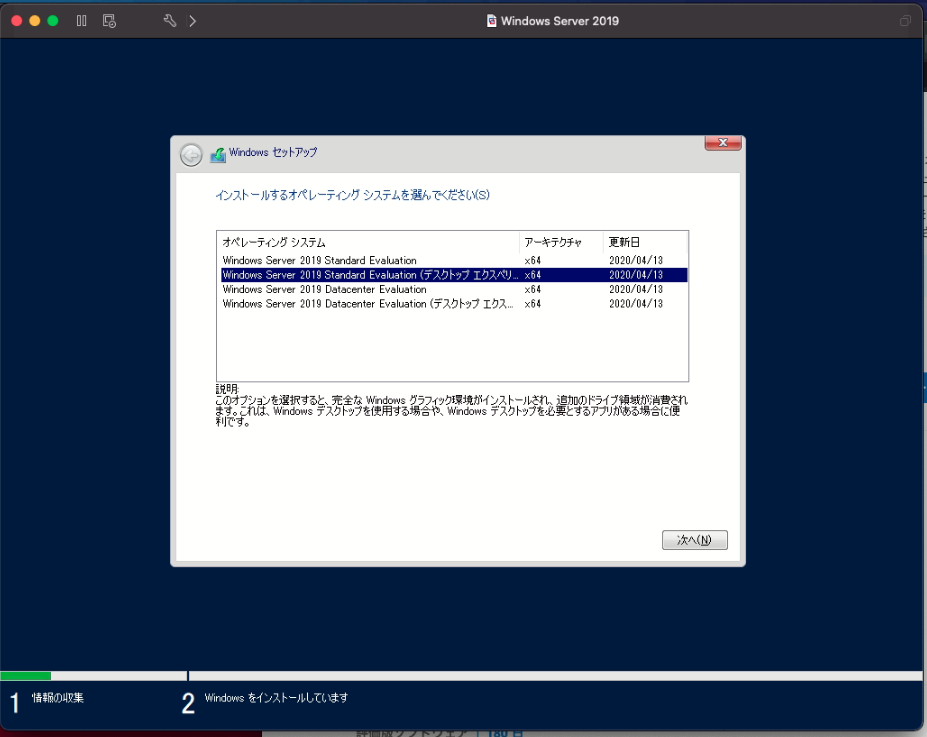The height and width of the screenshot is (737, 927).
Task: Pause the virtual machine
Action: pyautogui.click(x=82, y=21)
